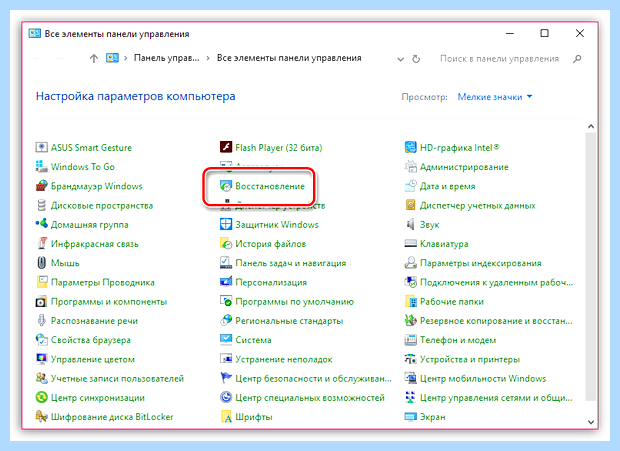Open Подключения к удаленным рабоч... link
620x451 pixels.
click(x=496, y=282)
